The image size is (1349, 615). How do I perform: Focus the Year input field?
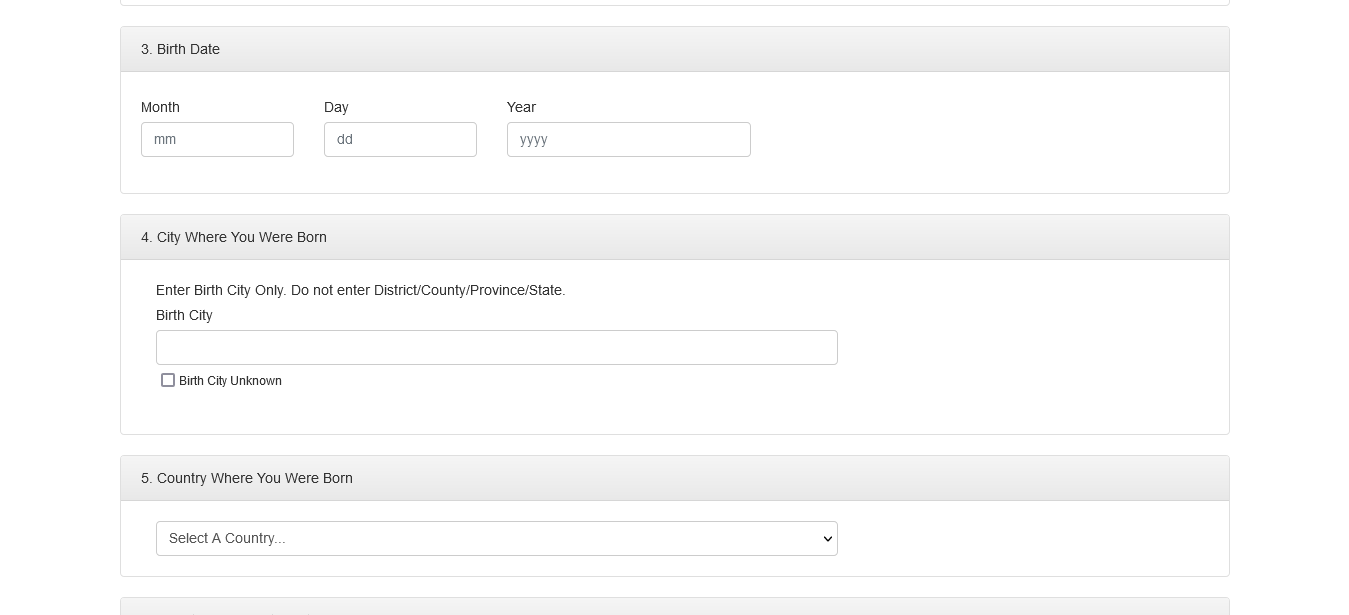click(628, 140)
